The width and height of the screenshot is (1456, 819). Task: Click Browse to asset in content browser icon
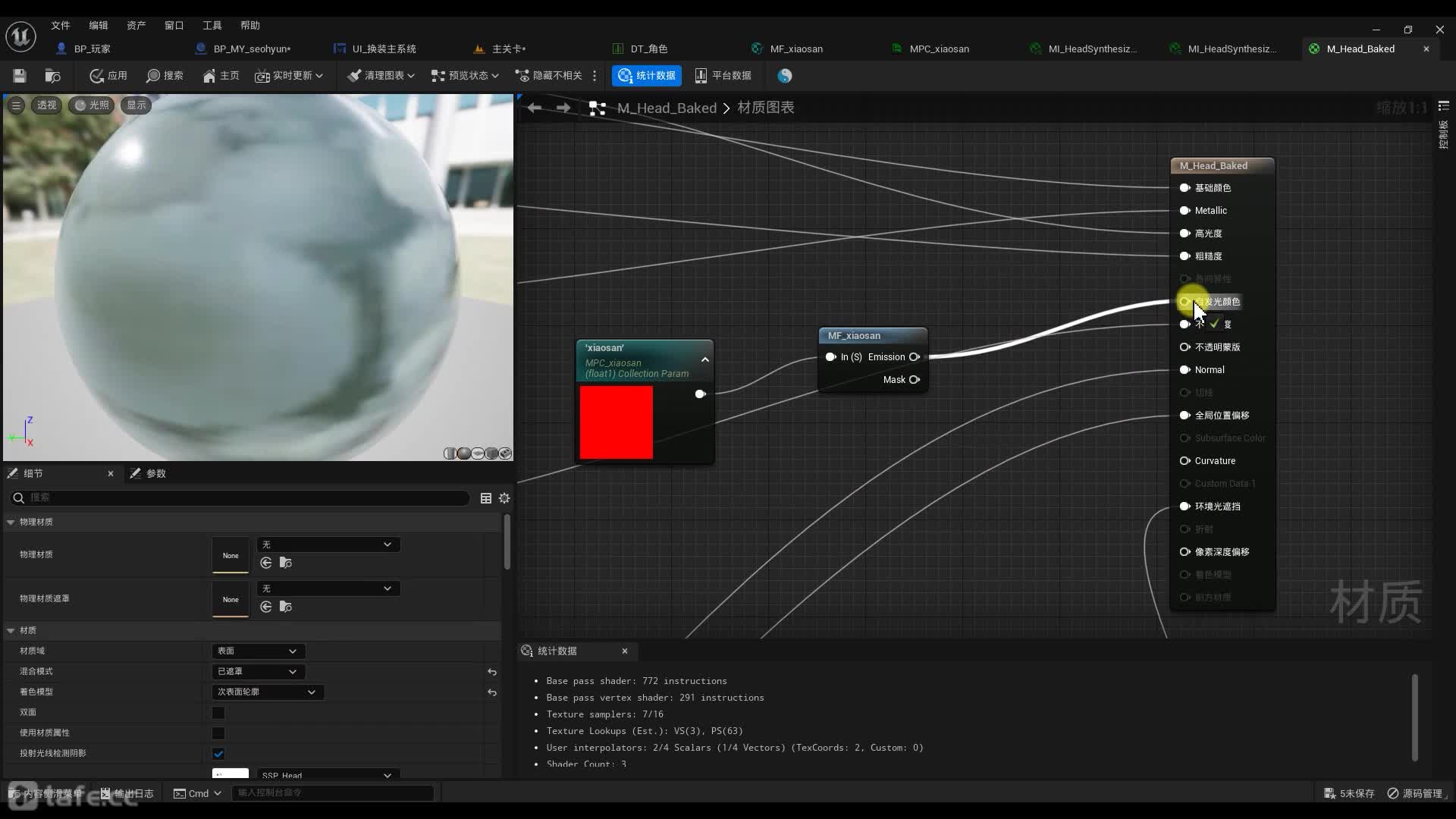(53, 76)
